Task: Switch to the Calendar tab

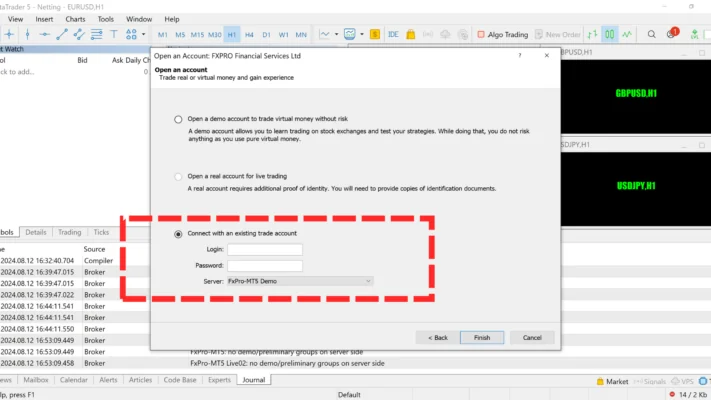Action: pyautogui.click(x=74, y=380)
